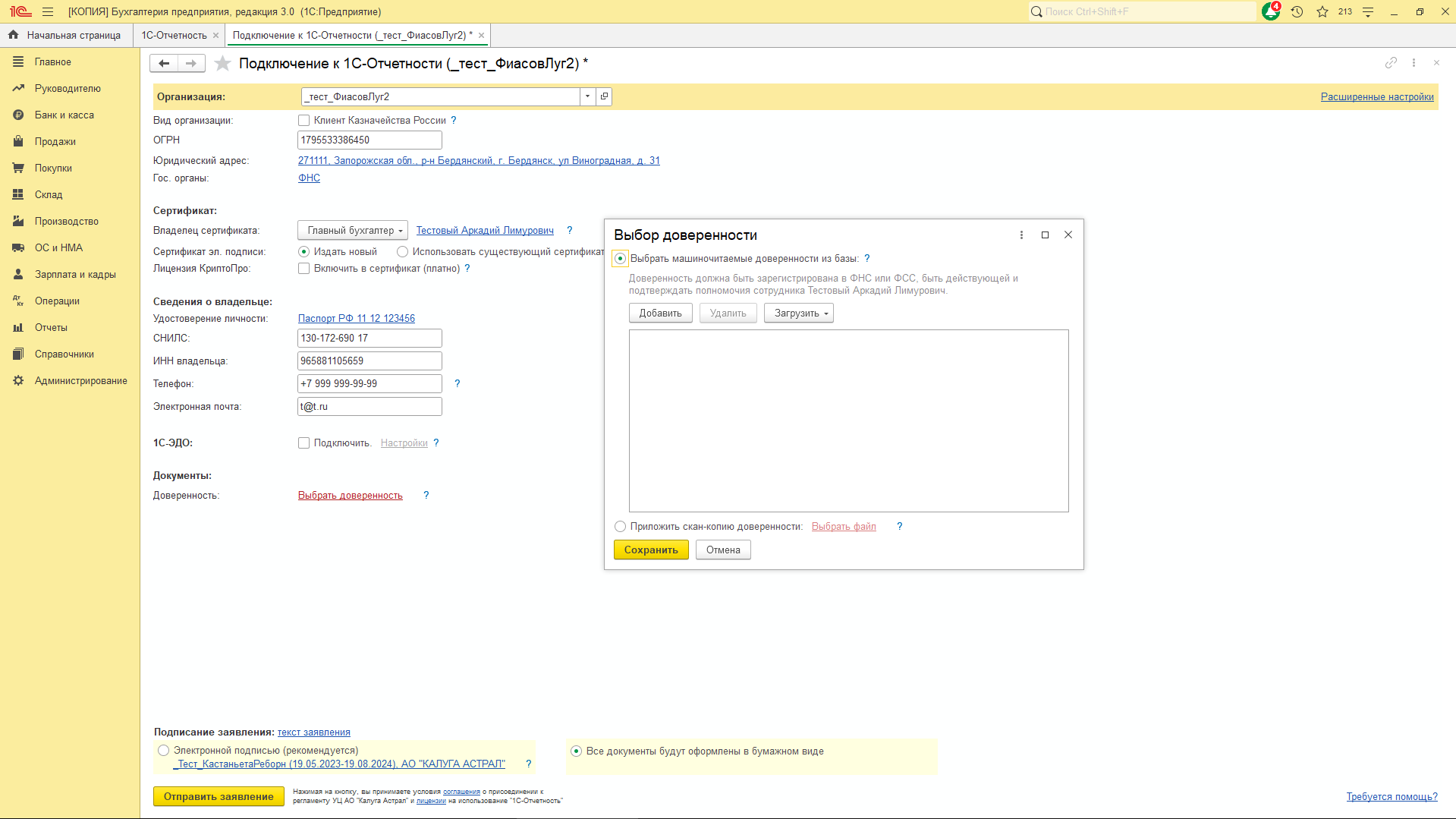Close the Выбор доверенности dialog
Image resolution: width=1456 pixels, height=819 pixels.
tap(1068, 235)
